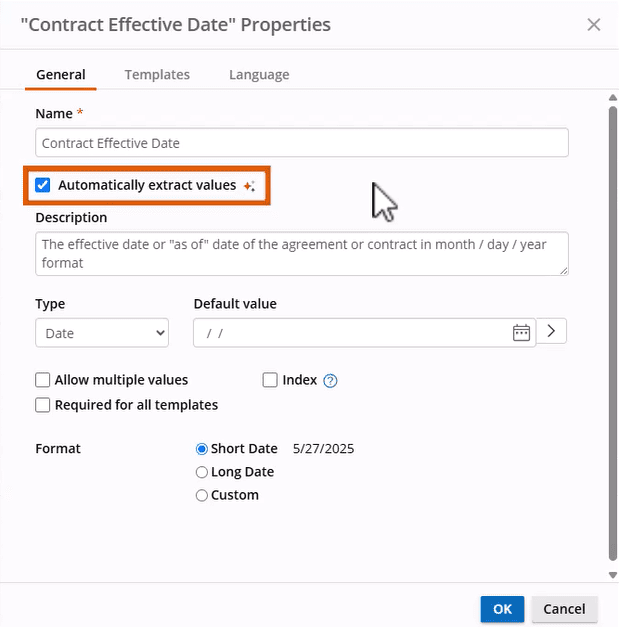
Task: Click the arrow button next to default value
Action: tap(552, 332)
